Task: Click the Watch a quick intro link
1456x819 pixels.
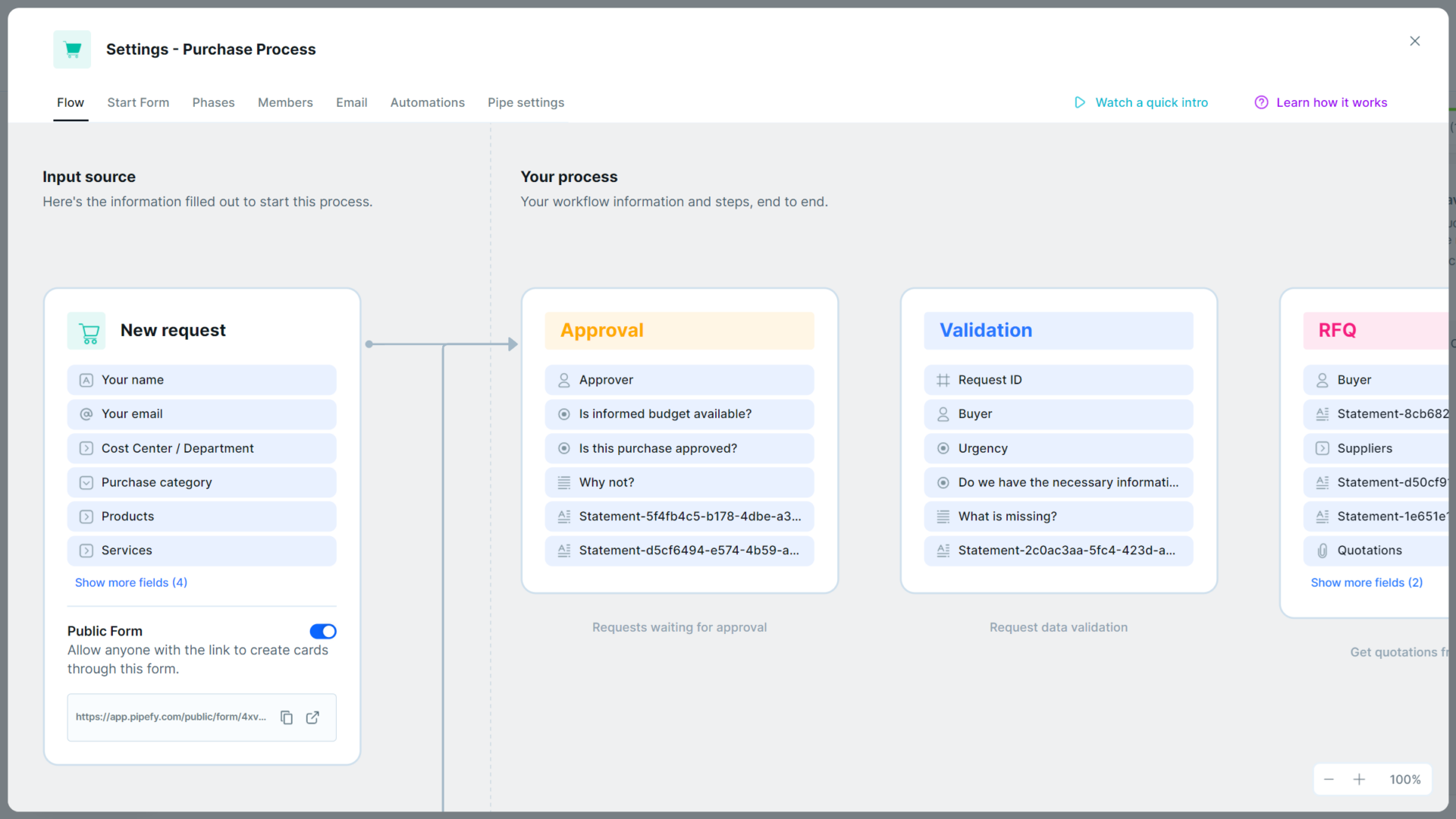Action: click(x=1151, y=102)
